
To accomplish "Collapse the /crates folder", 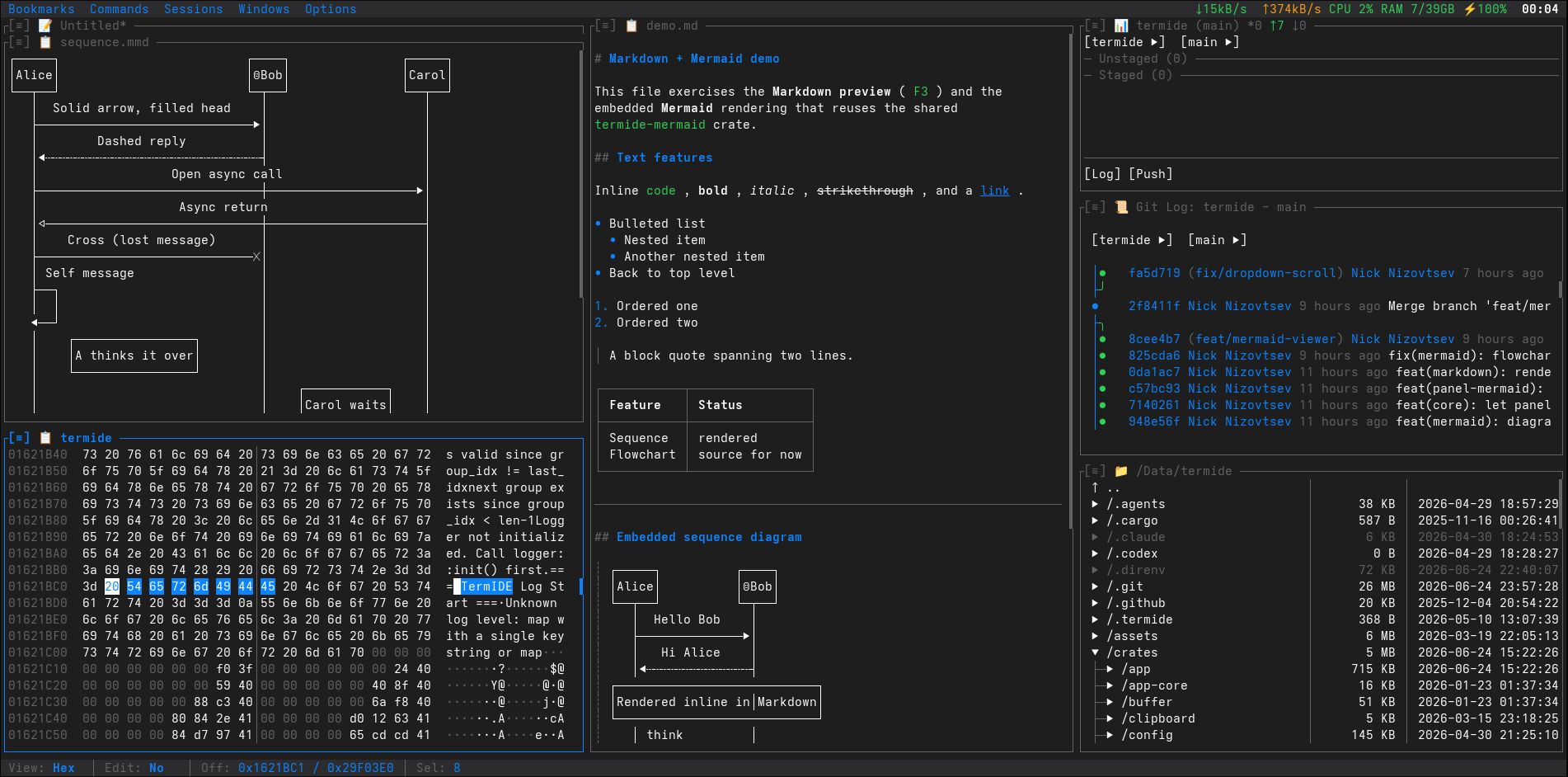I will pyautogui.click(x=1095, y=652).
